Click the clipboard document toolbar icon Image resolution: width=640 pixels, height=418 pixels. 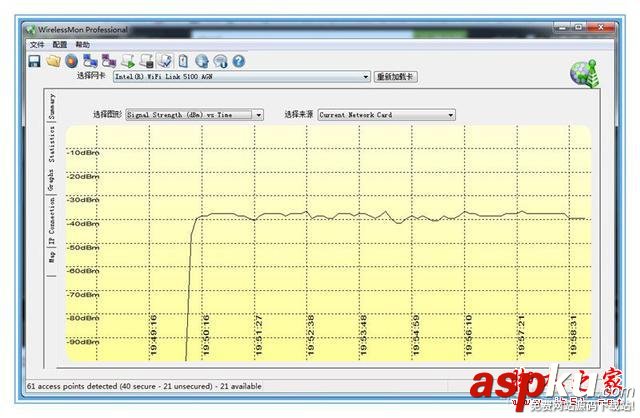pos(183,61)
